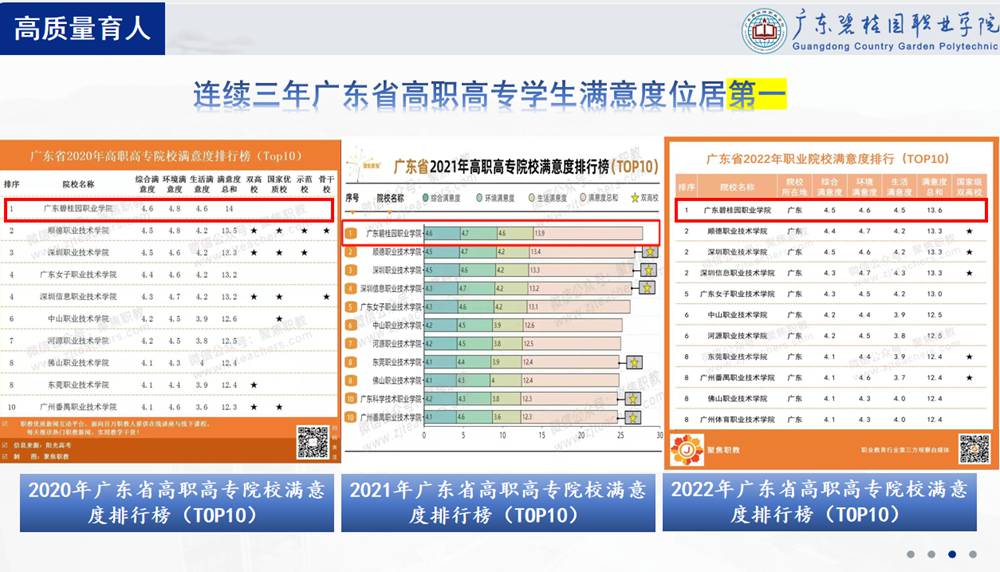Image resolution: width=1000 pixels, height=572 pixels.
Task: Click the star beside 广东科学技术职业学院 bar in the 2021 chart
Action: click(632, 399)
